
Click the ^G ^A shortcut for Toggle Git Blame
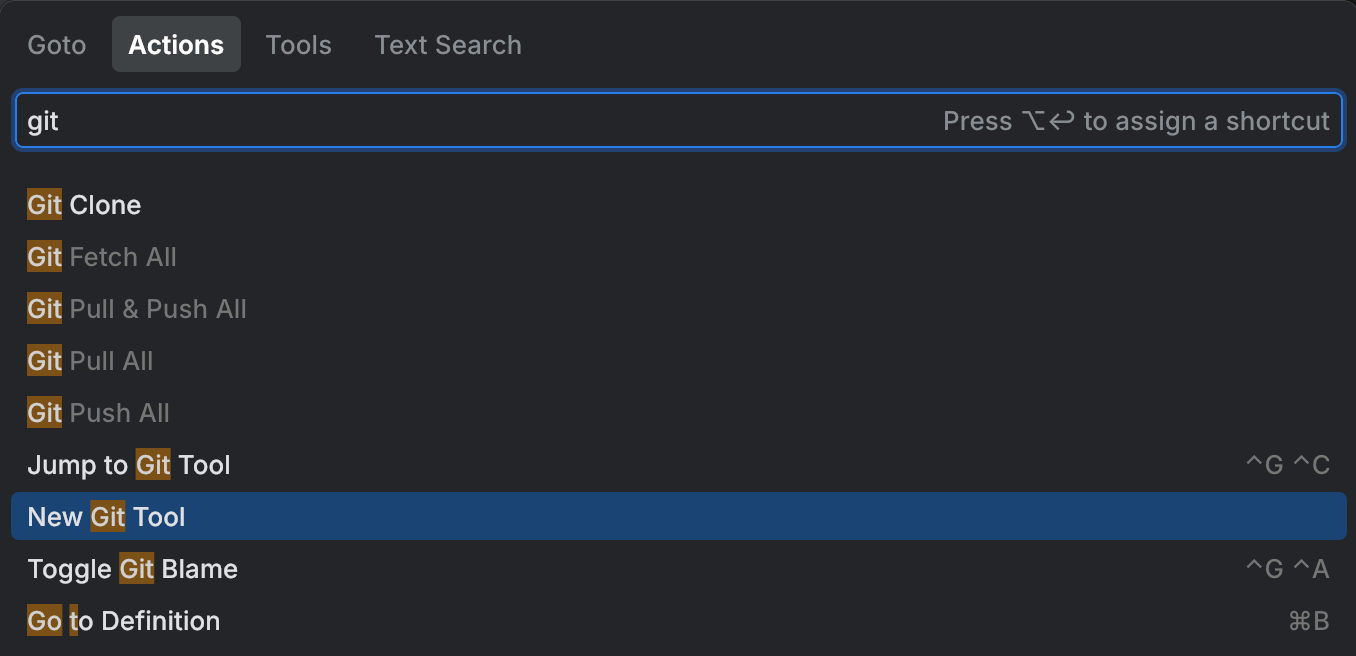pos(1287,568)
